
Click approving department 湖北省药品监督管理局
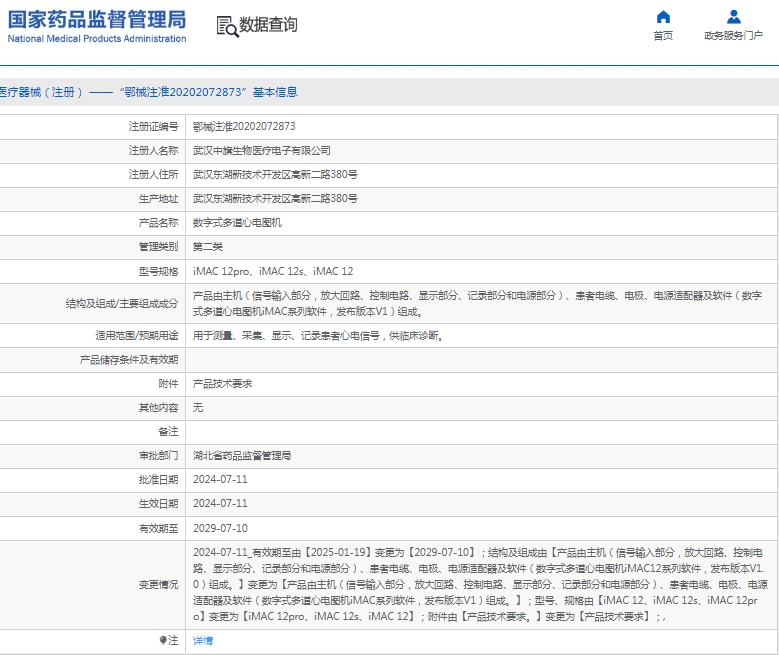(x=242, y=456)
